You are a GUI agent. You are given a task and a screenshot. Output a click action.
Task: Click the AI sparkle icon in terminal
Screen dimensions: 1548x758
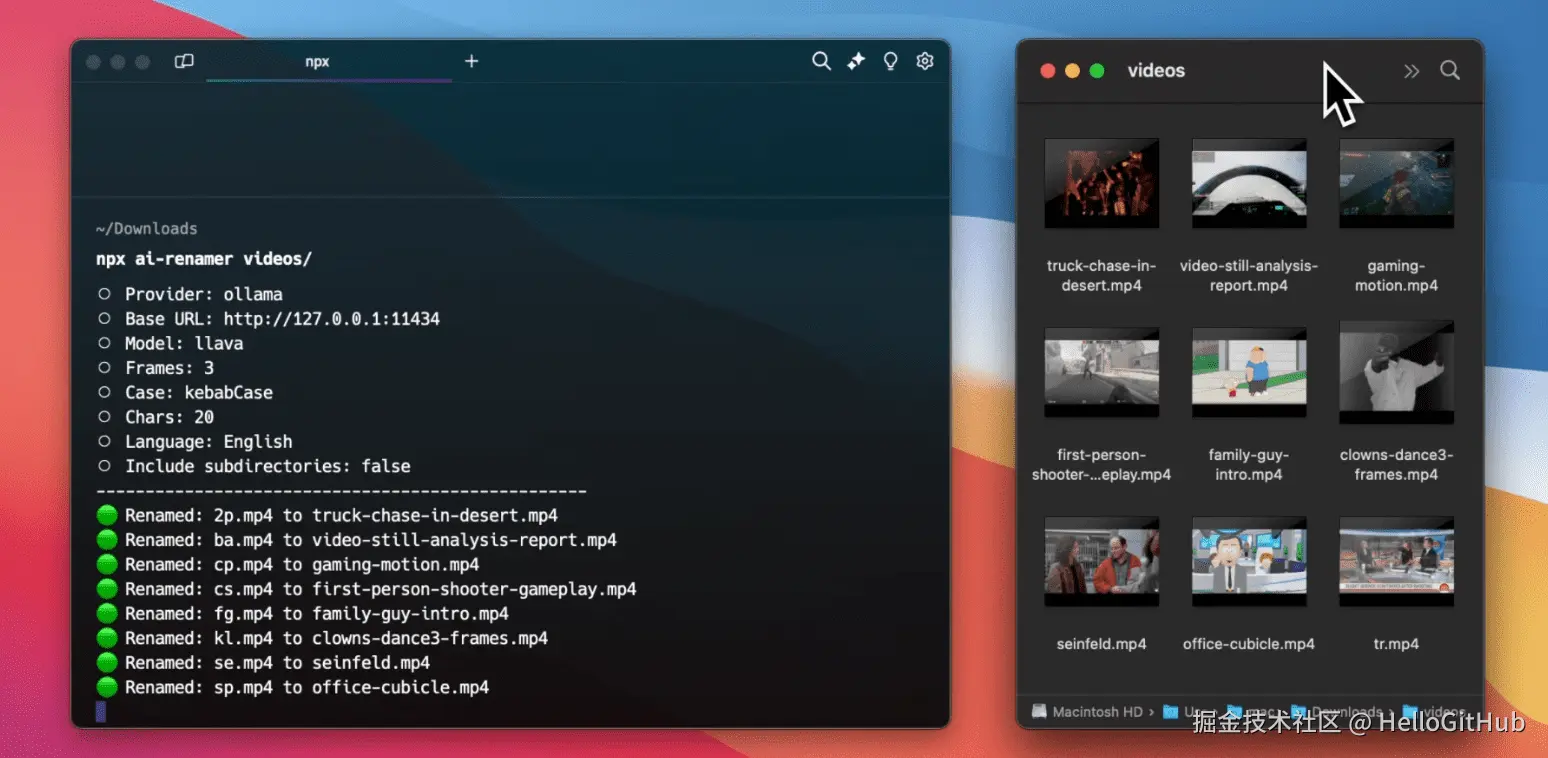856,61
